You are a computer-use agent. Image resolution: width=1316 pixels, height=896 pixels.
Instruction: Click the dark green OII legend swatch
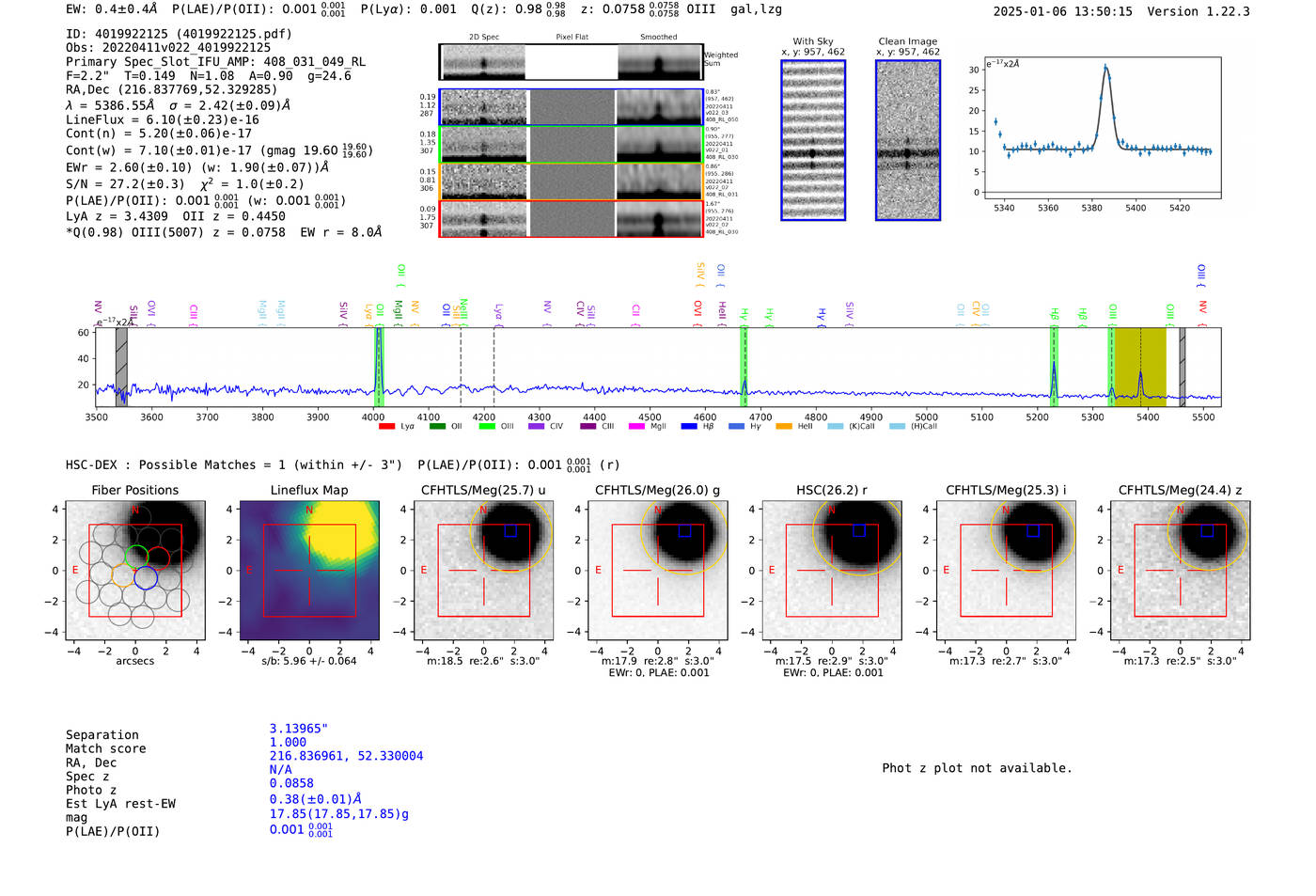[437, 427]
